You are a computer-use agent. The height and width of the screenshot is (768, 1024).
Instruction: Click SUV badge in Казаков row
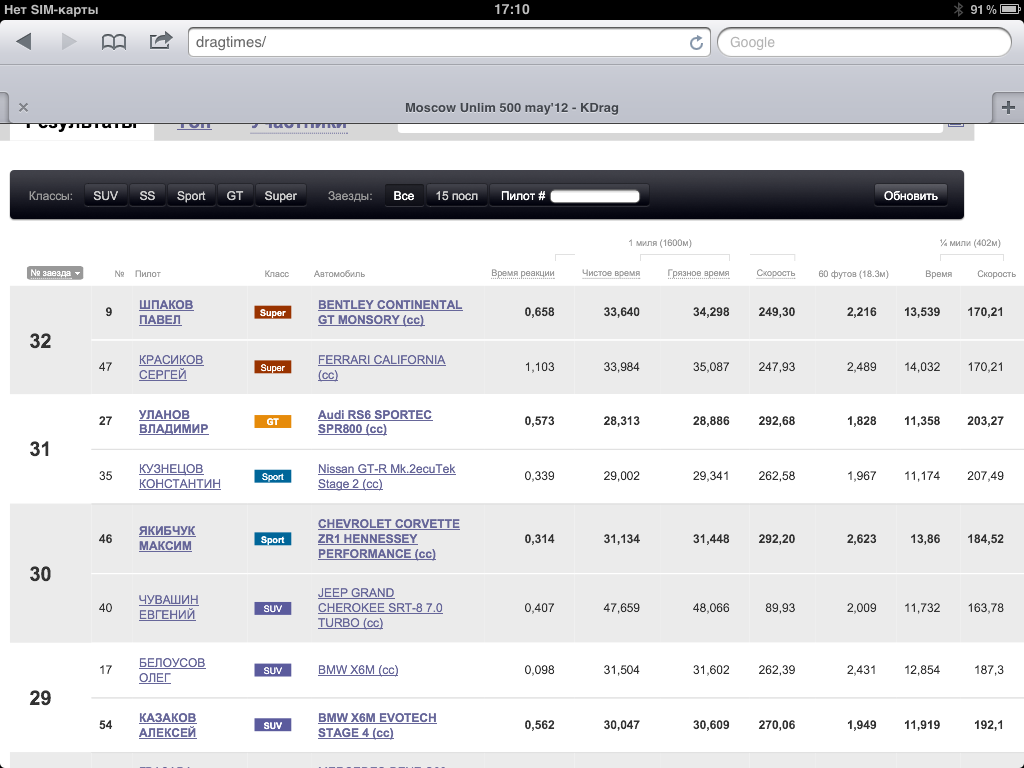[x=272, y=726]
